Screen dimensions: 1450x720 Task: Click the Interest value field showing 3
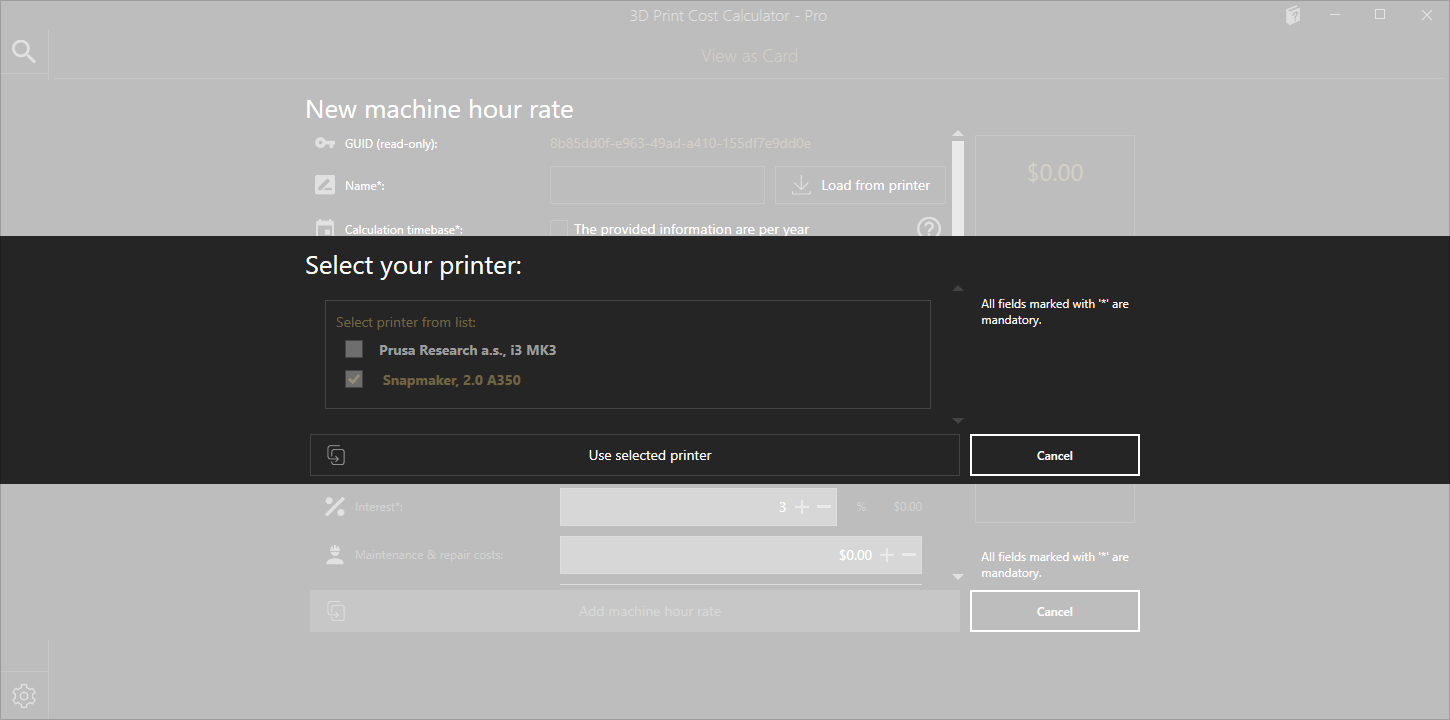pyautogui.click(x=699, y=507)
